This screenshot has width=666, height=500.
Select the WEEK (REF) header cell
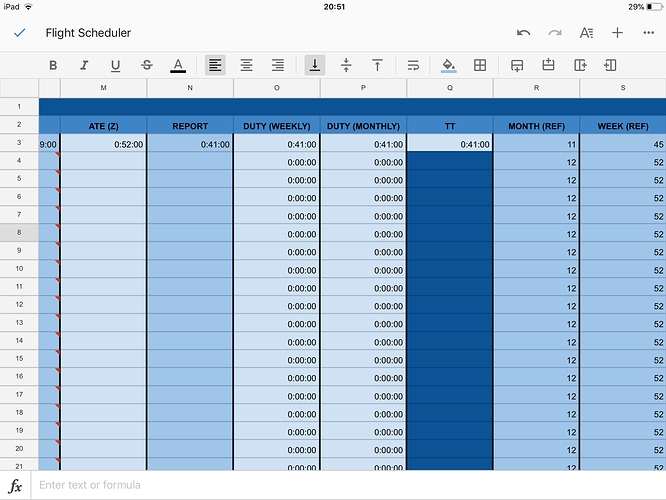click(x=623, y=126)
